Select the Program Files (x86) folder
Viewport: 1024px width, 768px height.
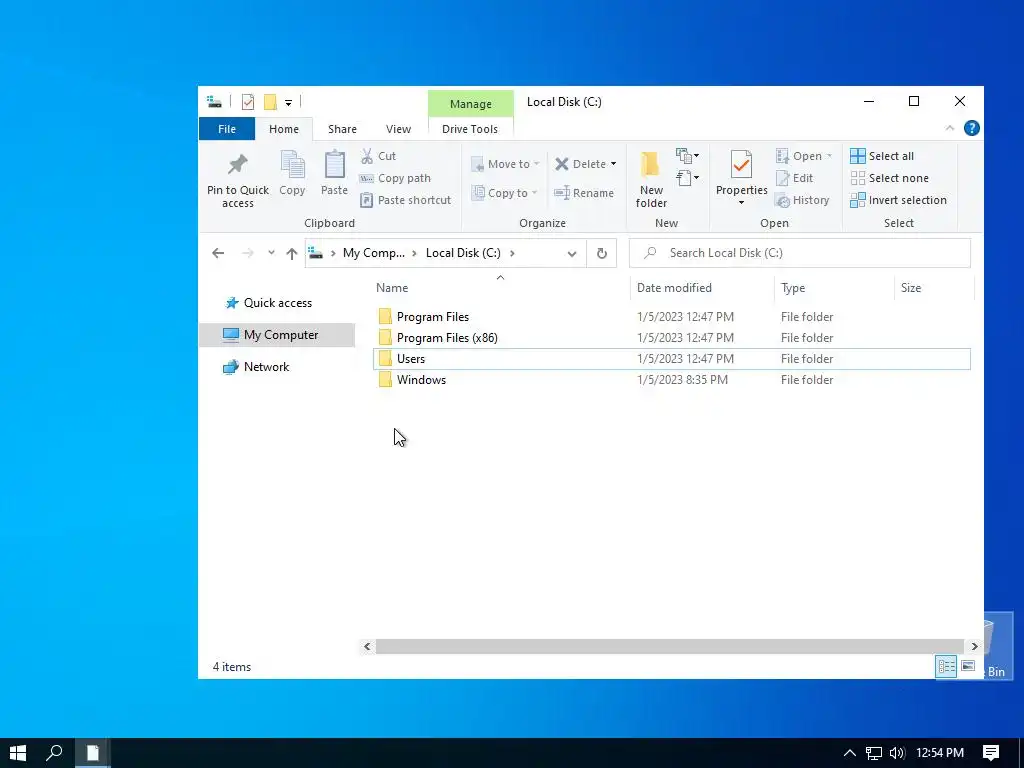[x=671, y=338]
